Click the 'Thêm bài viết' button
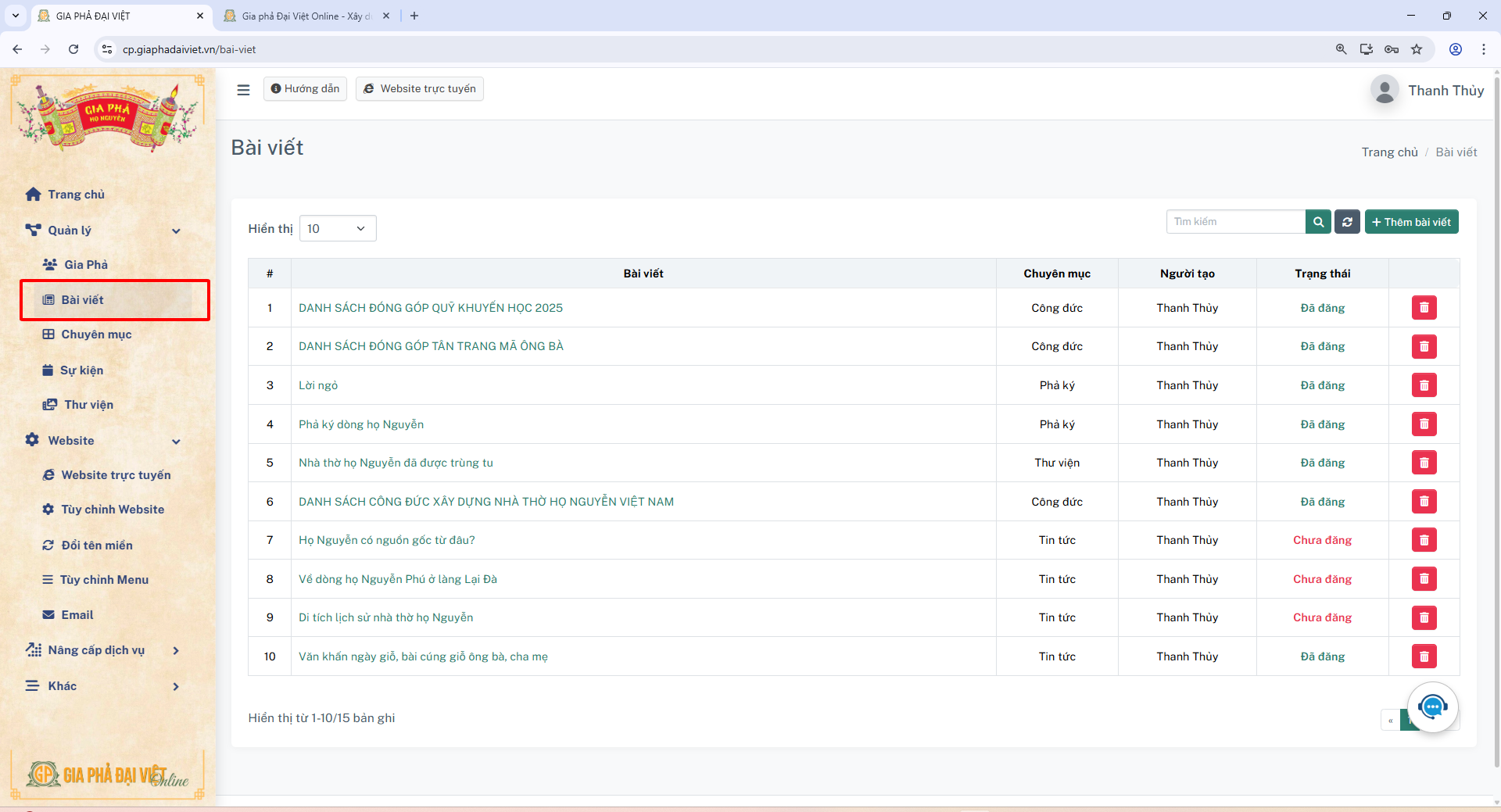The image size is (1501, 812). point(1411,222)
